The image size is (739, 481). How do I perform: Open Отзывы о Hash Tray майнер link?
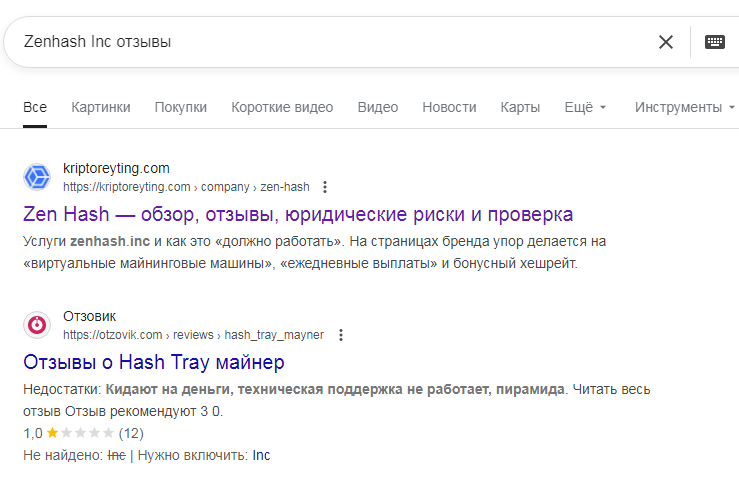[x=153, y=361]
